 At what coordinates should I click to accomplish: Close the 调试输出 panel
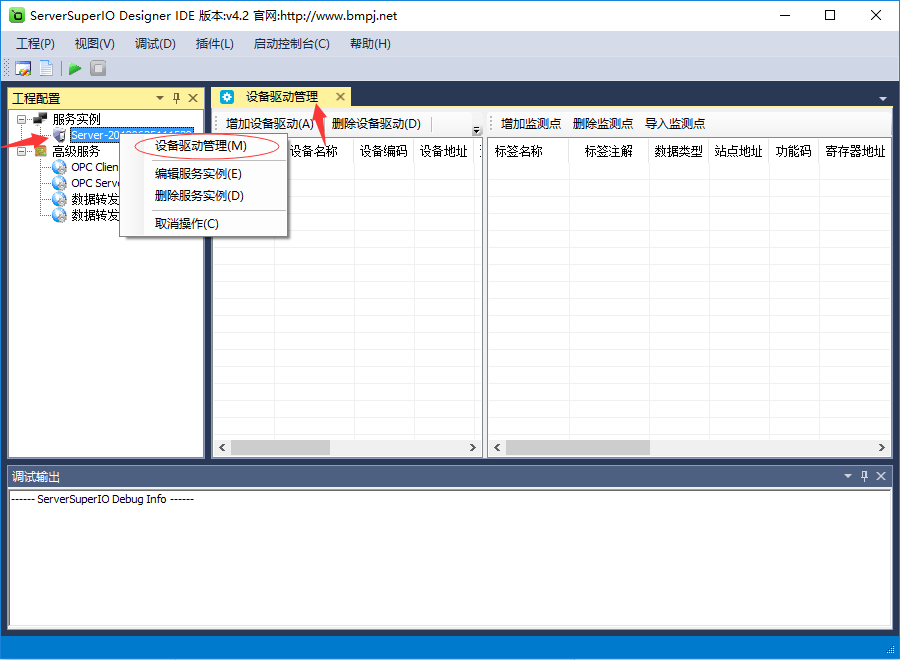881,476
